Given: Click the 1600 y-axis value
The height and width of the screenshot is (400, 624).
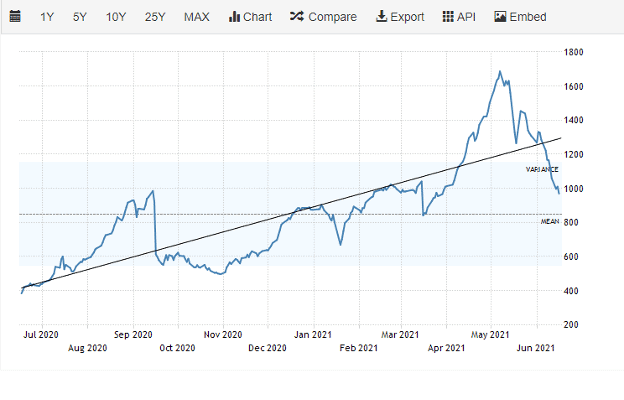Looking at the screenshot, I should (573, 86).
